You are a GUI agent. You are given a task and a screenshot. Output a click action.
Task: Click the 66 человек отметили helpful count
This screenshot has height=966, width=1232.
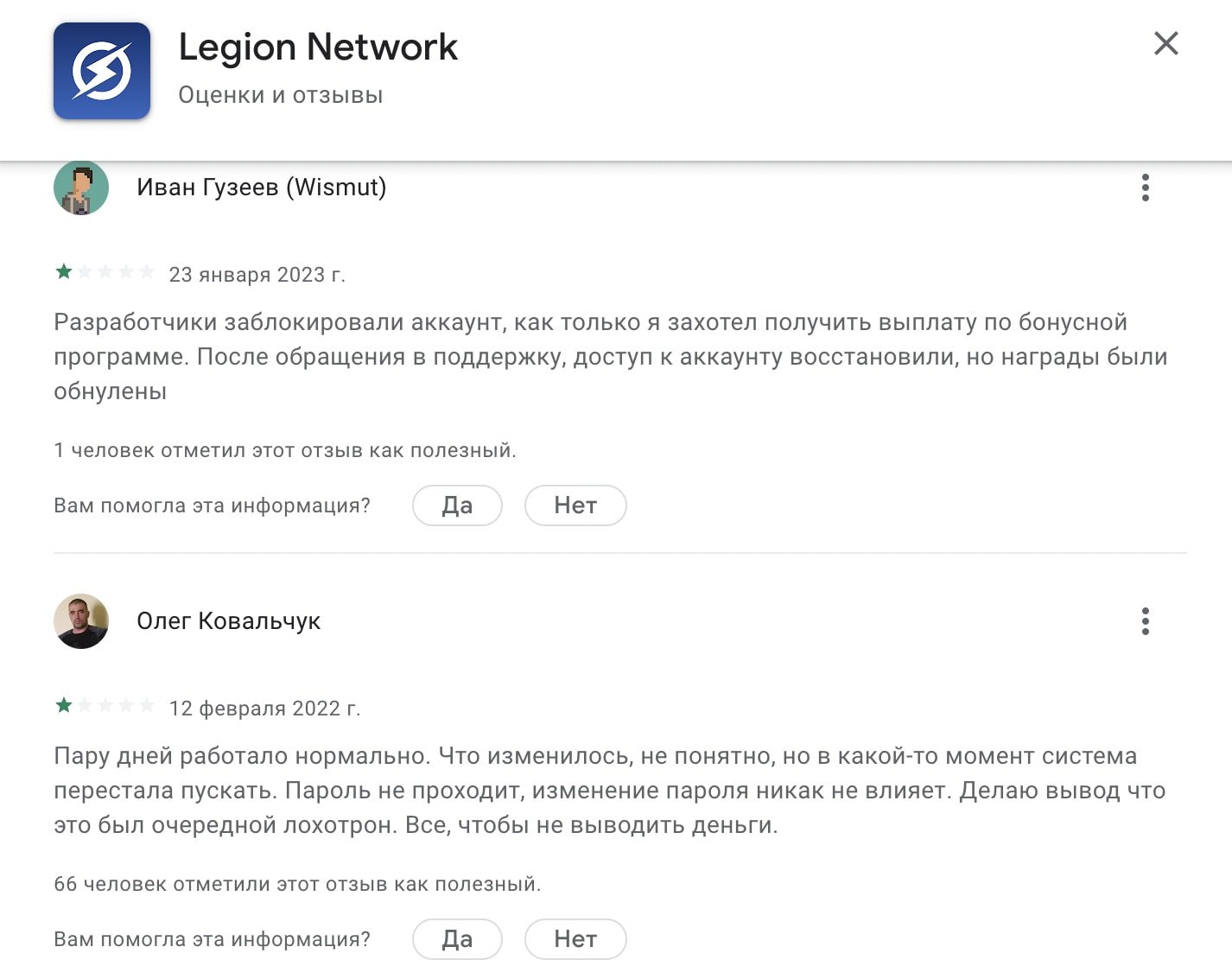(296, 884)
